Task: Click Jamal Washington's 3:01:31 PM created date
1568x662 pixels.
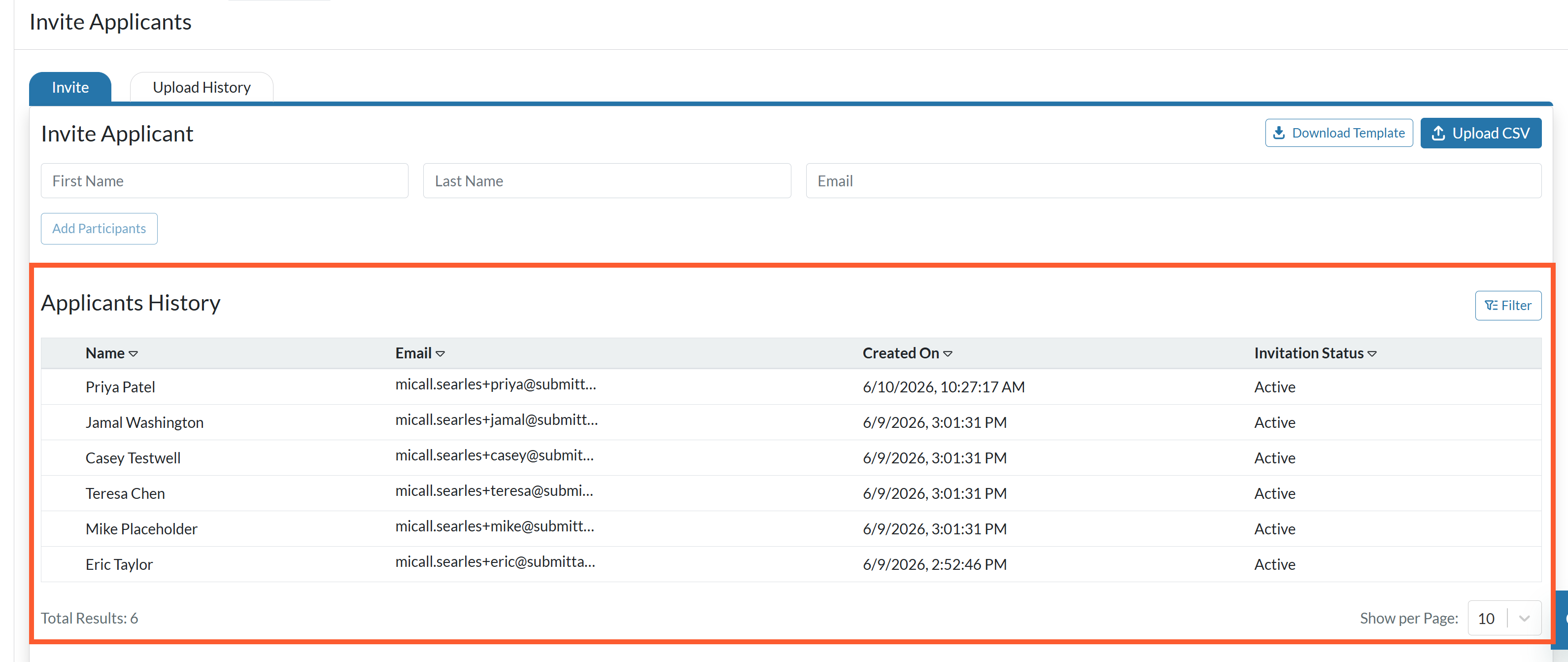Action: [934, 422]
